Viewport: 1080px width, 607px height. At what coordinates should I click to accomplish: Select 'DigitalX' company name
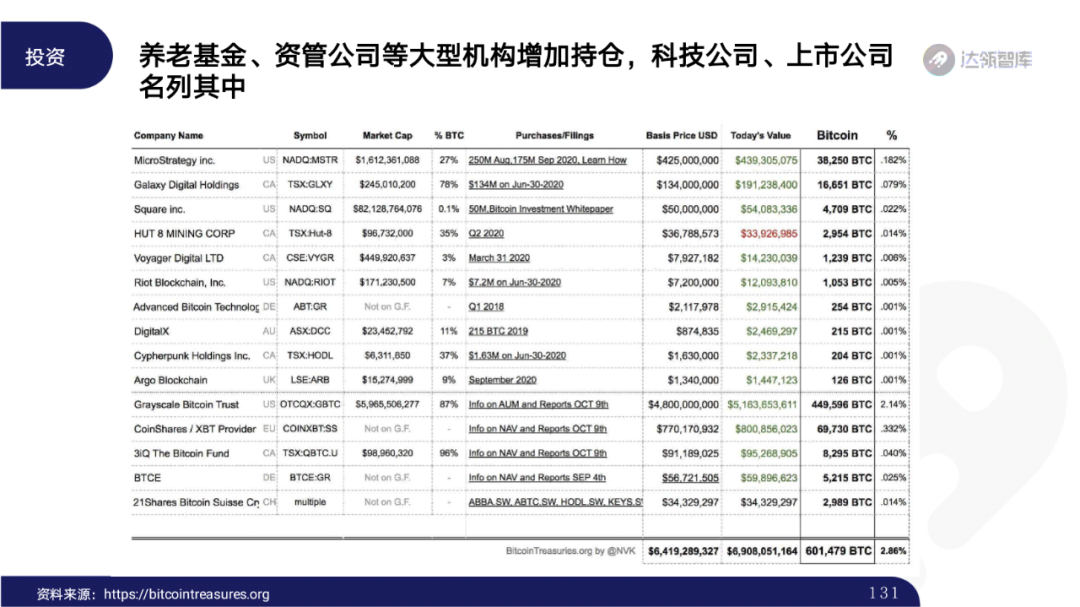tap(152, 331)
